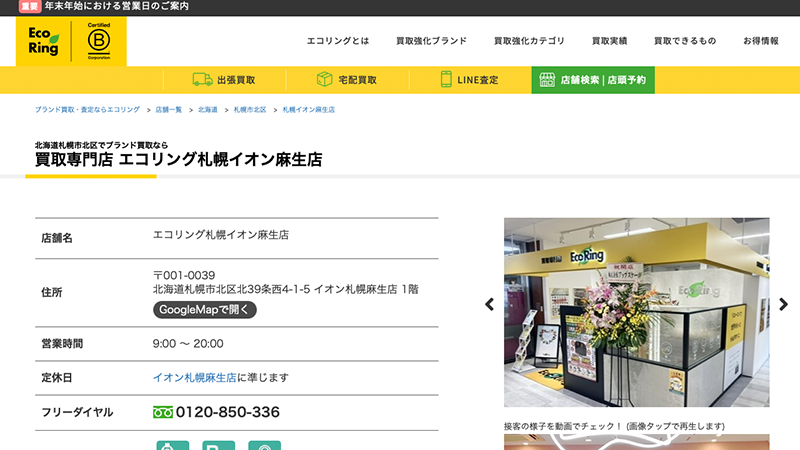Show next store photo with right arrow

(783, 305)
